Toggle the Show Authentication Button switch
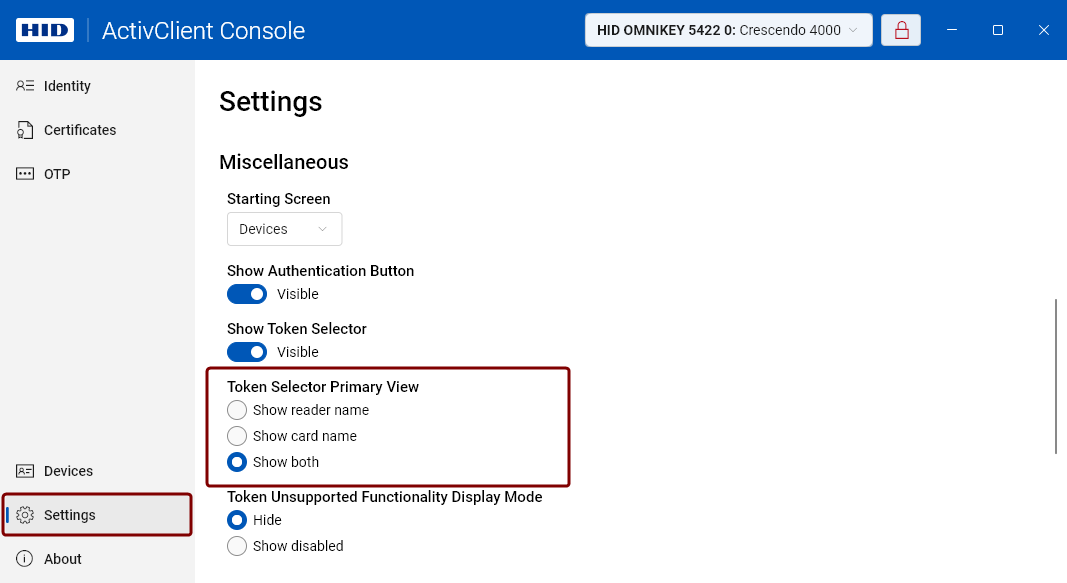 [x=247, y=294]
